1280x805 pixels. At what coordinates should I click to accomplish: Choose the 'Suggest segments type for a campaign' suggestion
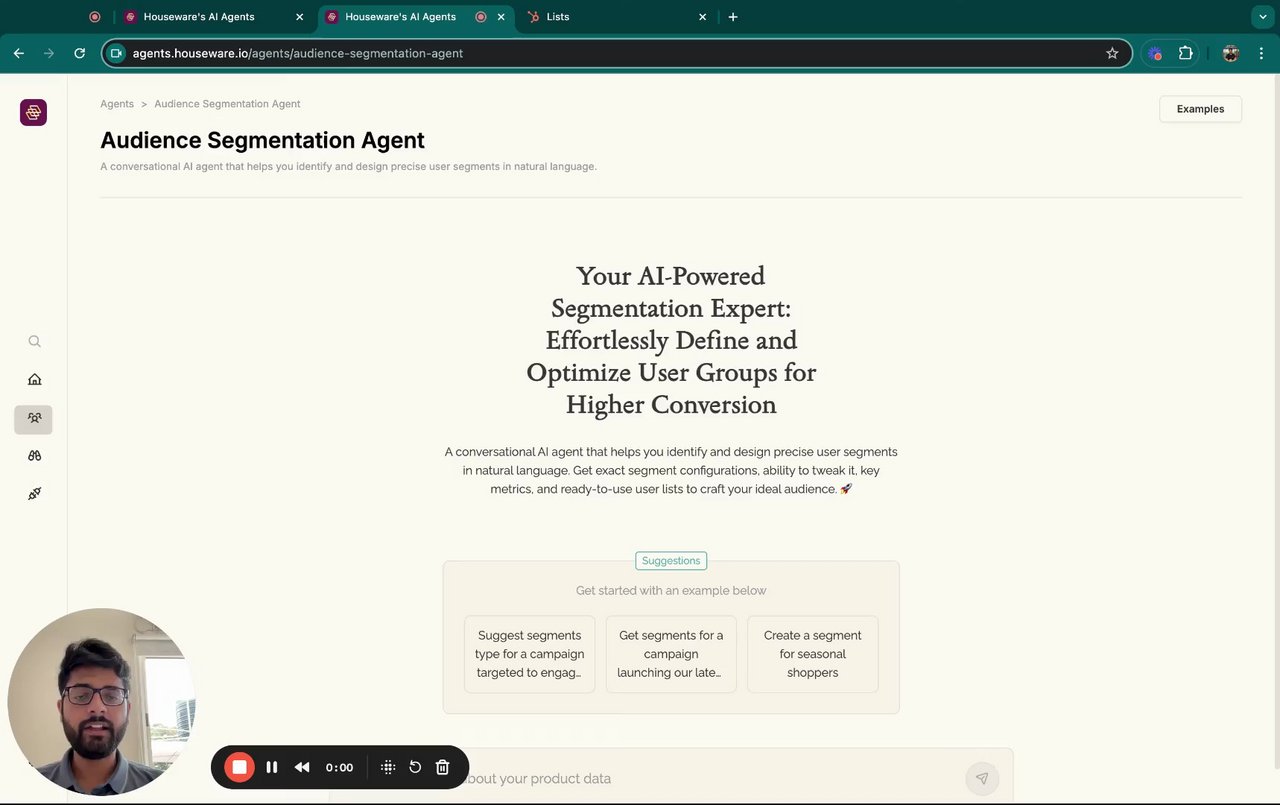(x=529, y=654)
